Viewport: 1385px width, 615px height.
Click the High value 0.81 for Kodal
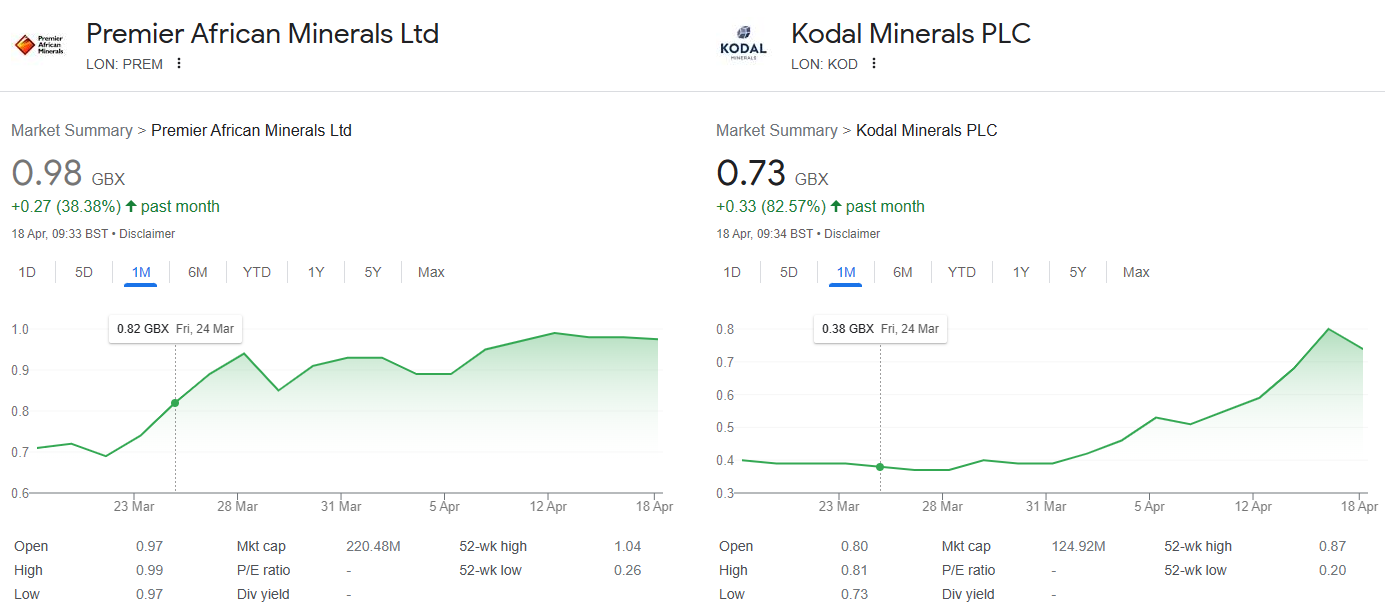(x=855, y=570)
